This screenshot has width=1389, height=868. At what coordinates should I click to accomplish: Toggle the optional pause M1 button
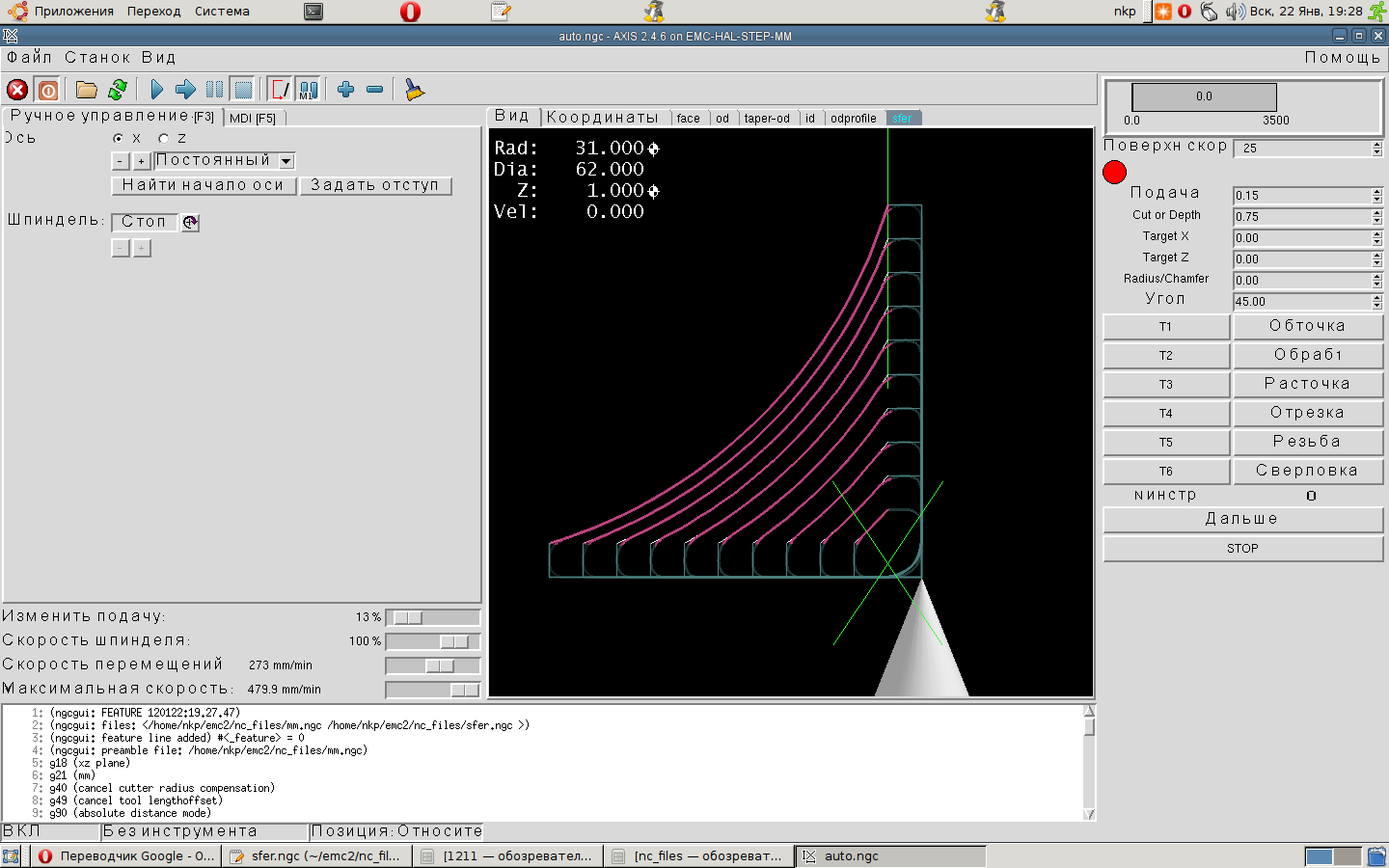[308, 90]
